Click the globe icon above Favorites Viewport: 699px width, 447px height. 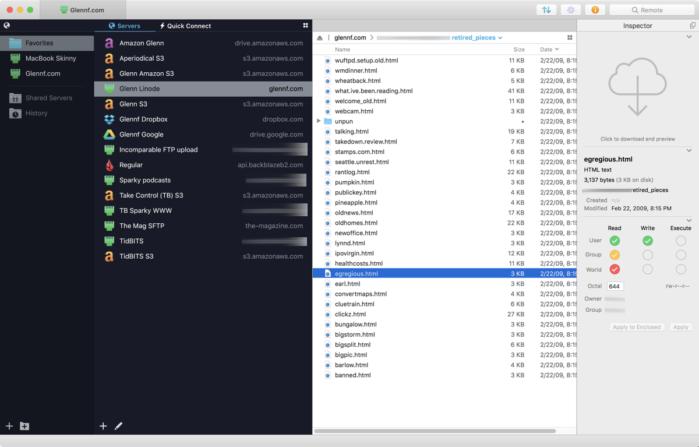click(x=7, y=25)
